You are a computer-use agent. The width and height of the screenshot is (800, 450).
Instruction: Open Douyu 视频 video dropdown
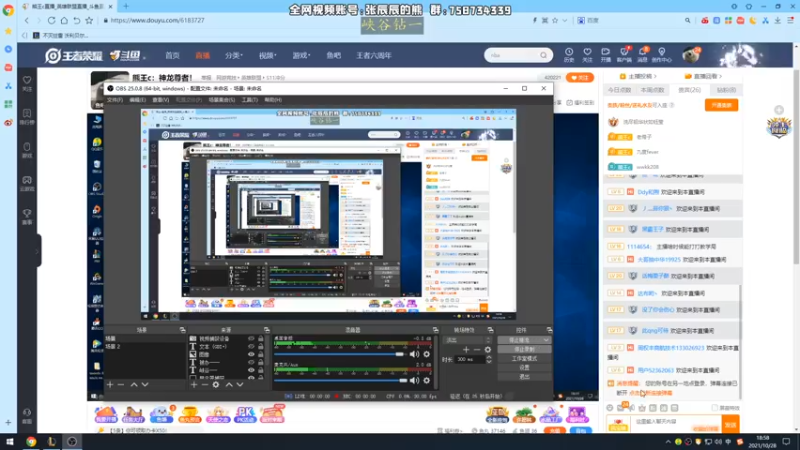coord(267,55)
